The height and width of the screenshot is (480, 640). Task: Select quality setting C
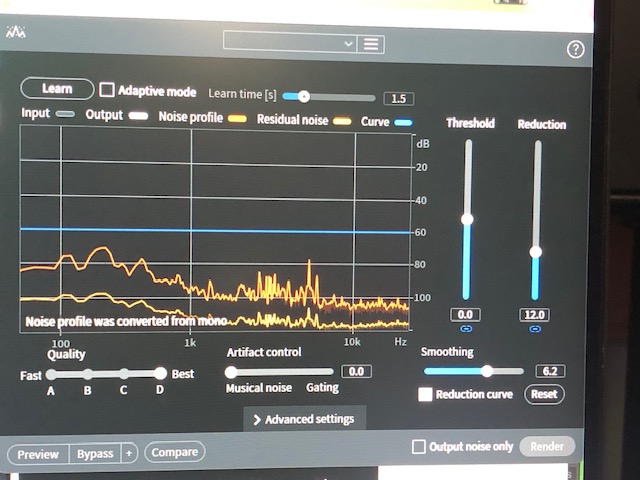point(124,373)
